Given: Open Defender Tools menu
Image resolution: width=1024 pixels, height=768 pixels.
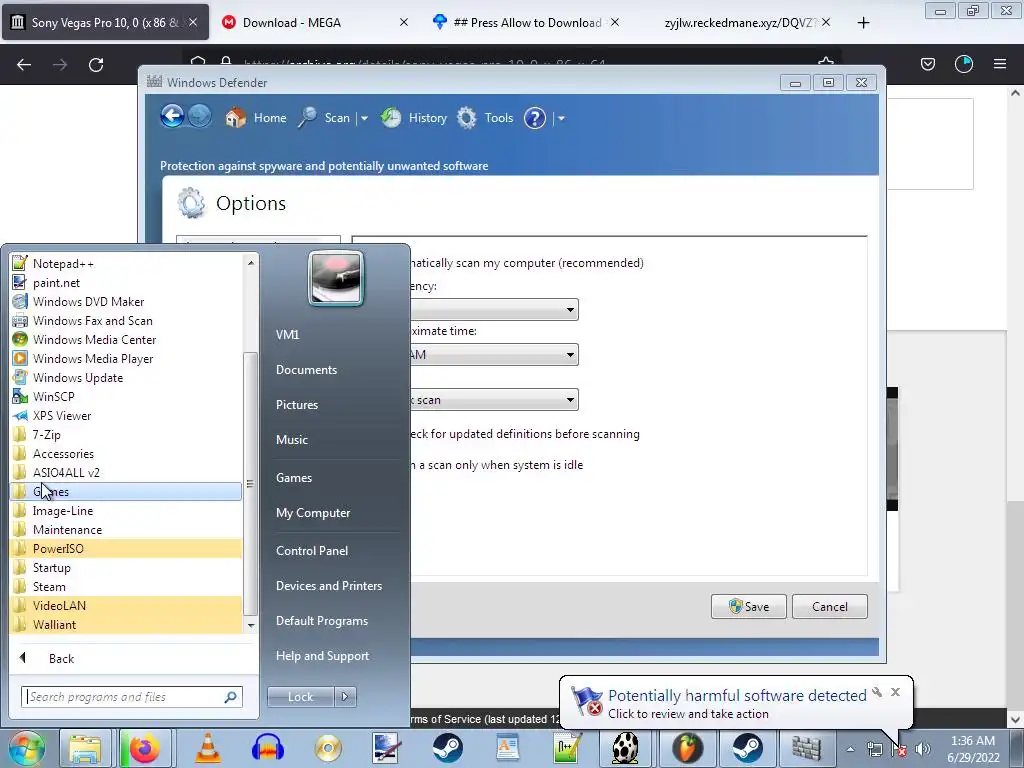Looking at the screenshot, I should 485,118.
